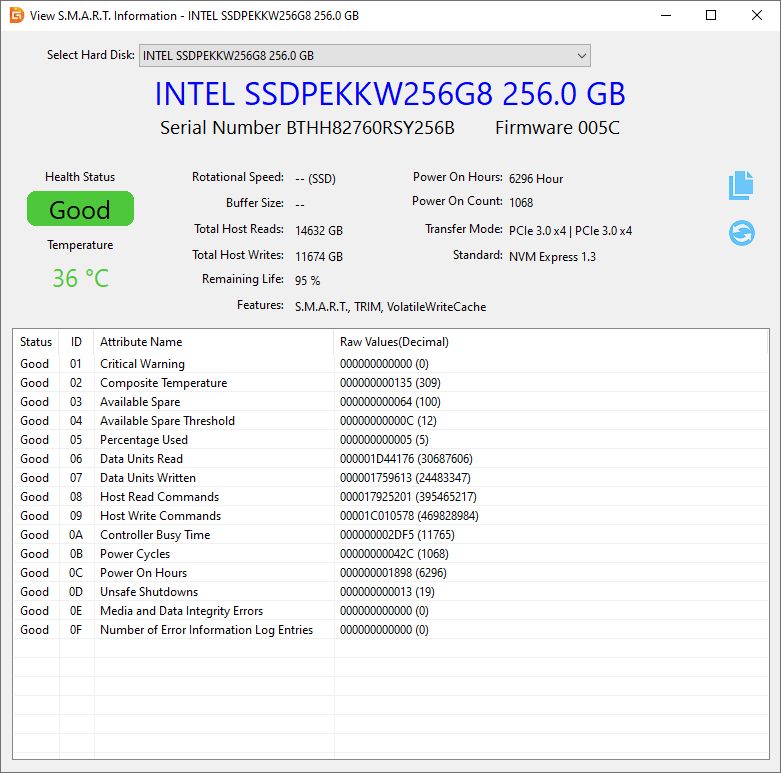Select the Composite Temperature row
The height and width of the screenshot is (773, 781).
click(163, 383)
